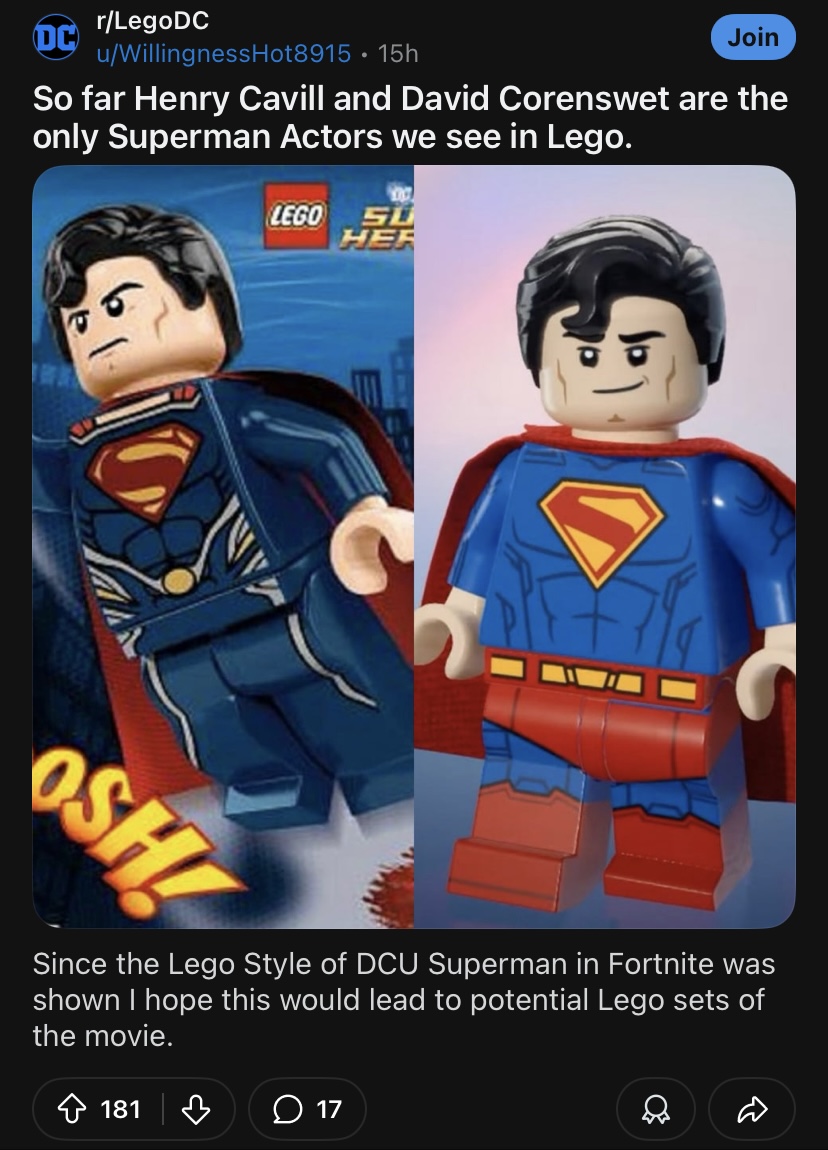Open the r/LegoDC community avatar

point(56,37)
